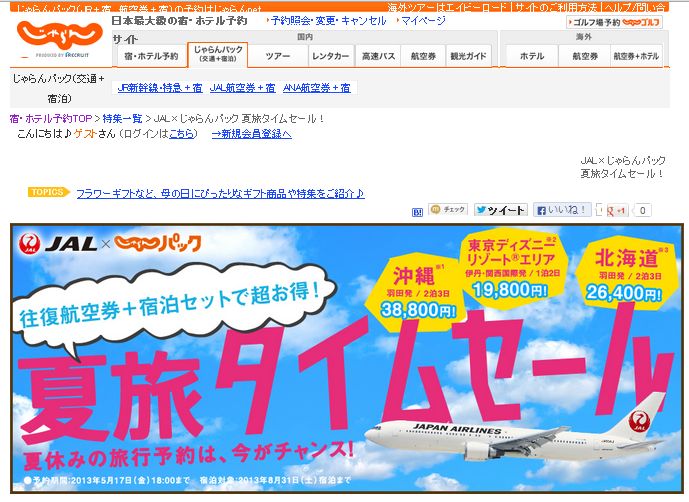689x502 pixels.
Task: Go to 宿・ホテル予約TOP breadcrumb
Action: (51, 119)
